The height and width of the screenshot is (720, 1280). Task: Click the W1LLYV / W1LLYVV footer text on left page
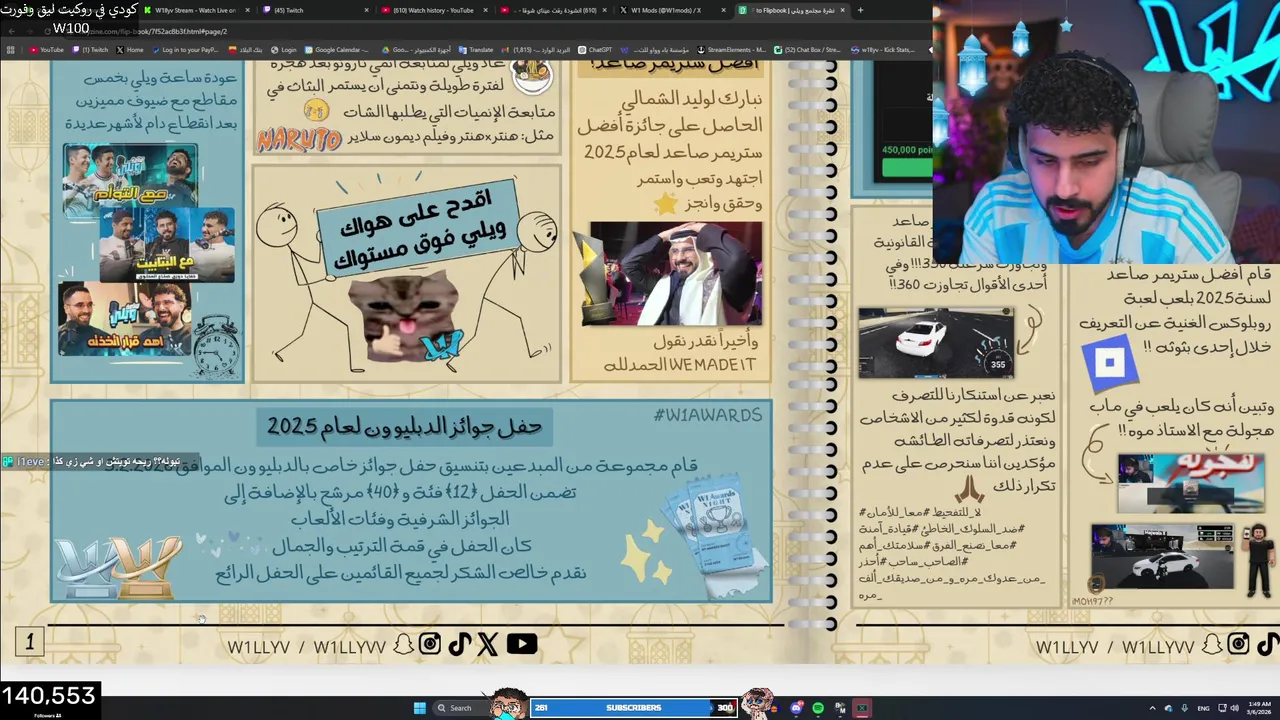(306, 646)
